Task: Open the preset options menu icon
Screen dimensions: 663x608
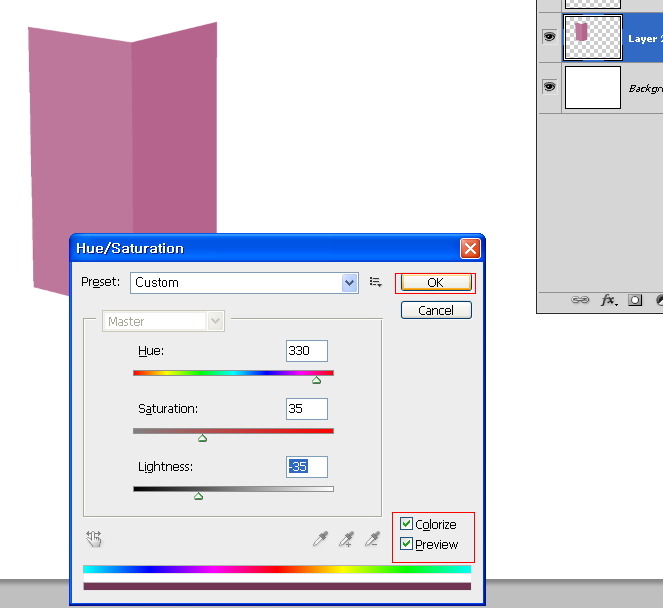Action: (x=375, y=282)
